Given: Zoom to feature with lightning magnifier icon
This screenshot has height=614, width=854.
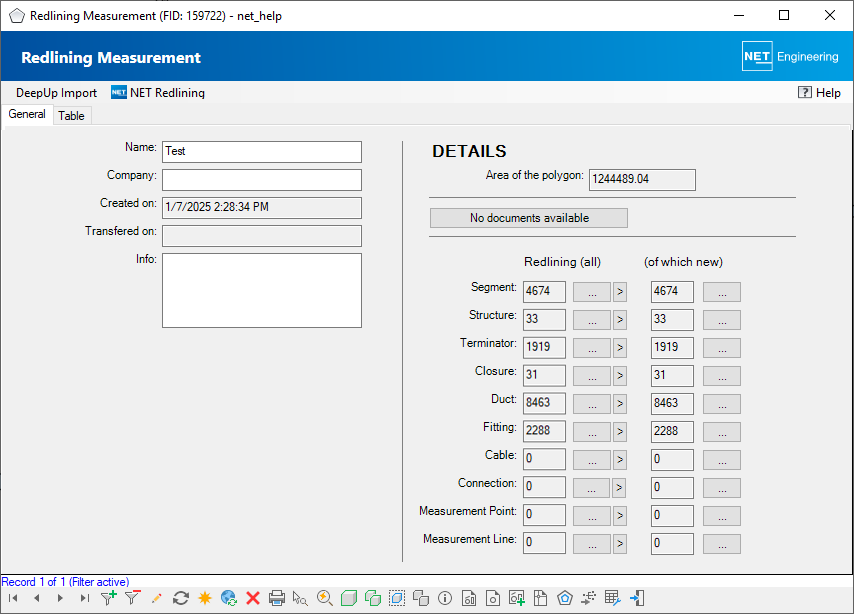Looking at the screenshot, I should (x=325, y=598).
